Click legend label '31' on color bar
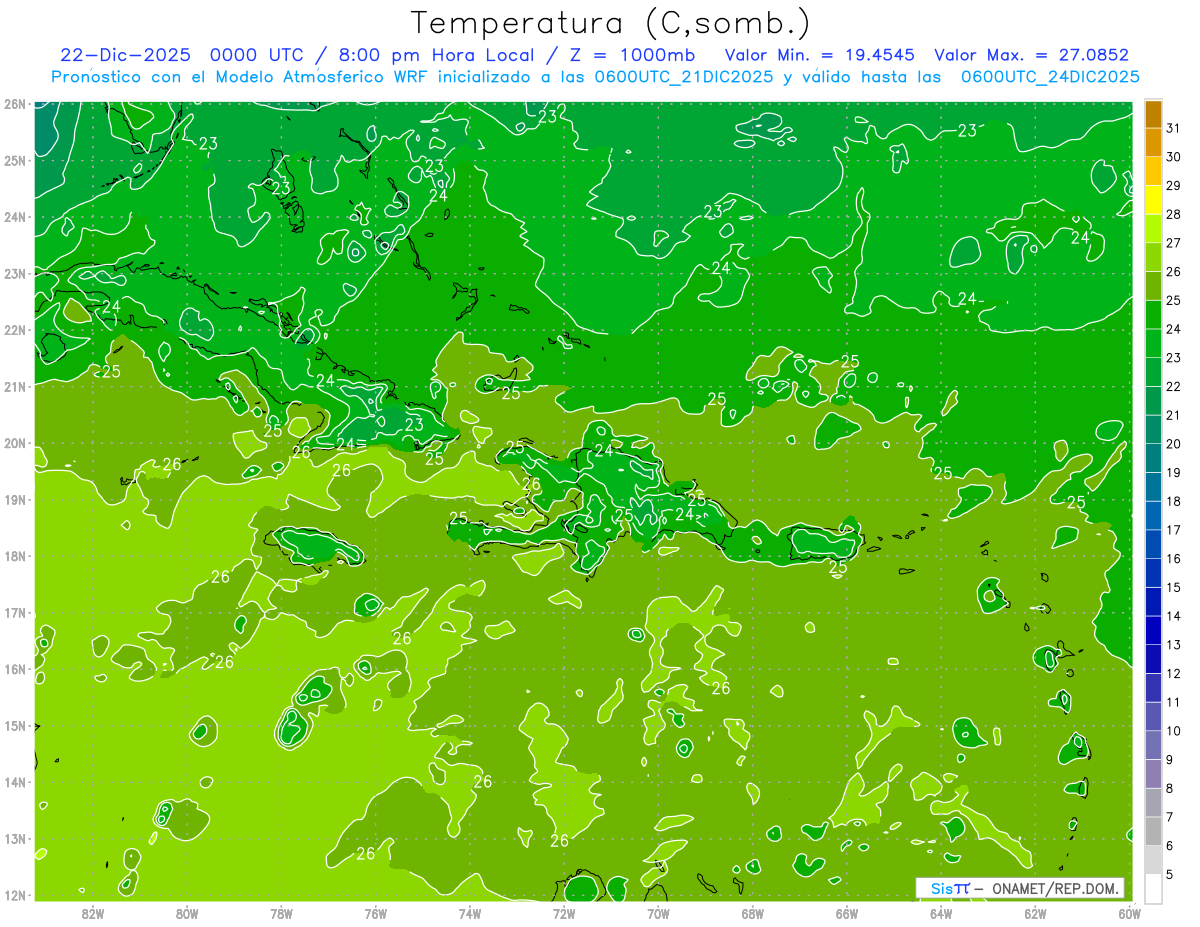1200x927 pixels. tap(1174, 128)
